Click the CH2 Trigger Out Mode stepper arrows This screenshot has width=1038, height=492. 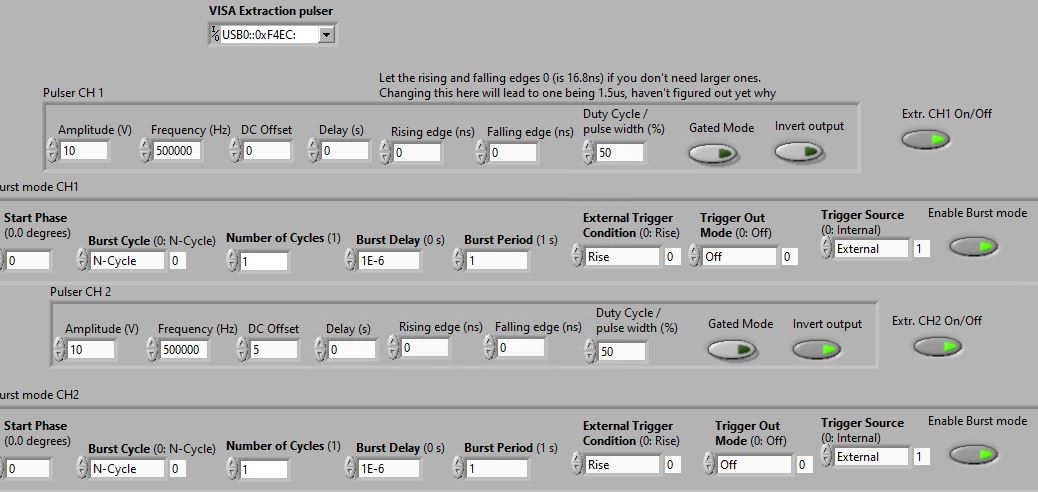pyautogui.click(x=710, y=463)
